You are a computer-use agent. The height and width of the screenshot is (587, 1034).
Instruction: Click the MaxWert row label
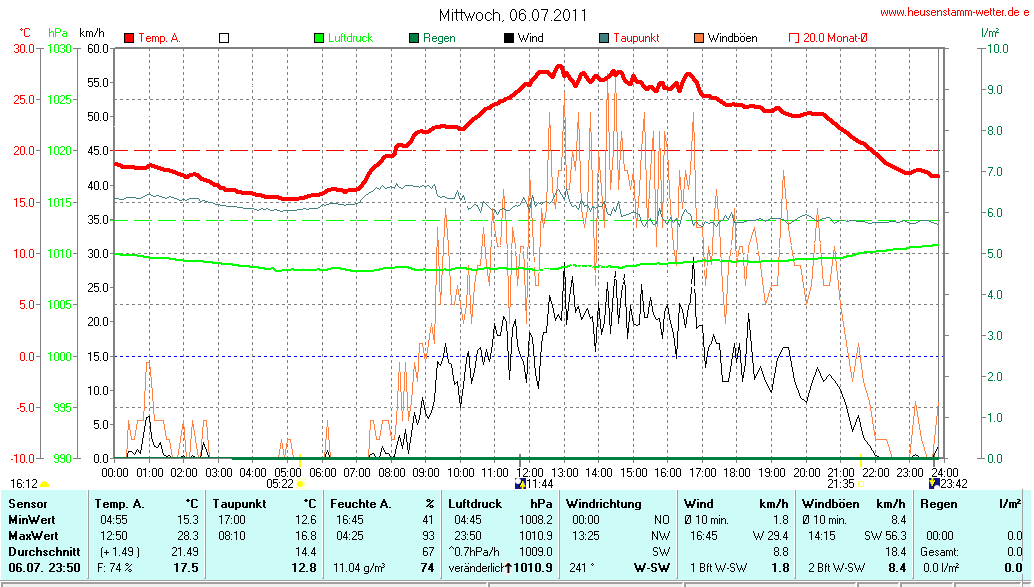click(31, 535)
